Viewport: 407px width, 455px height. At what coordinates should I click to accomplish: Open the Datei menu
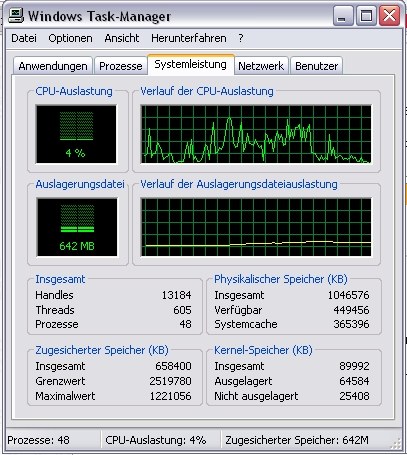24,38
